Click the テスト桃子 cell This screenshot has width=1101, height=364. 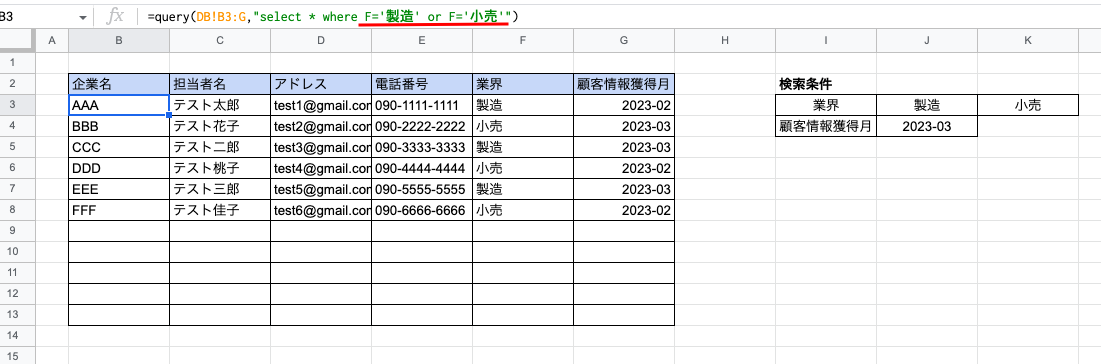220,169
